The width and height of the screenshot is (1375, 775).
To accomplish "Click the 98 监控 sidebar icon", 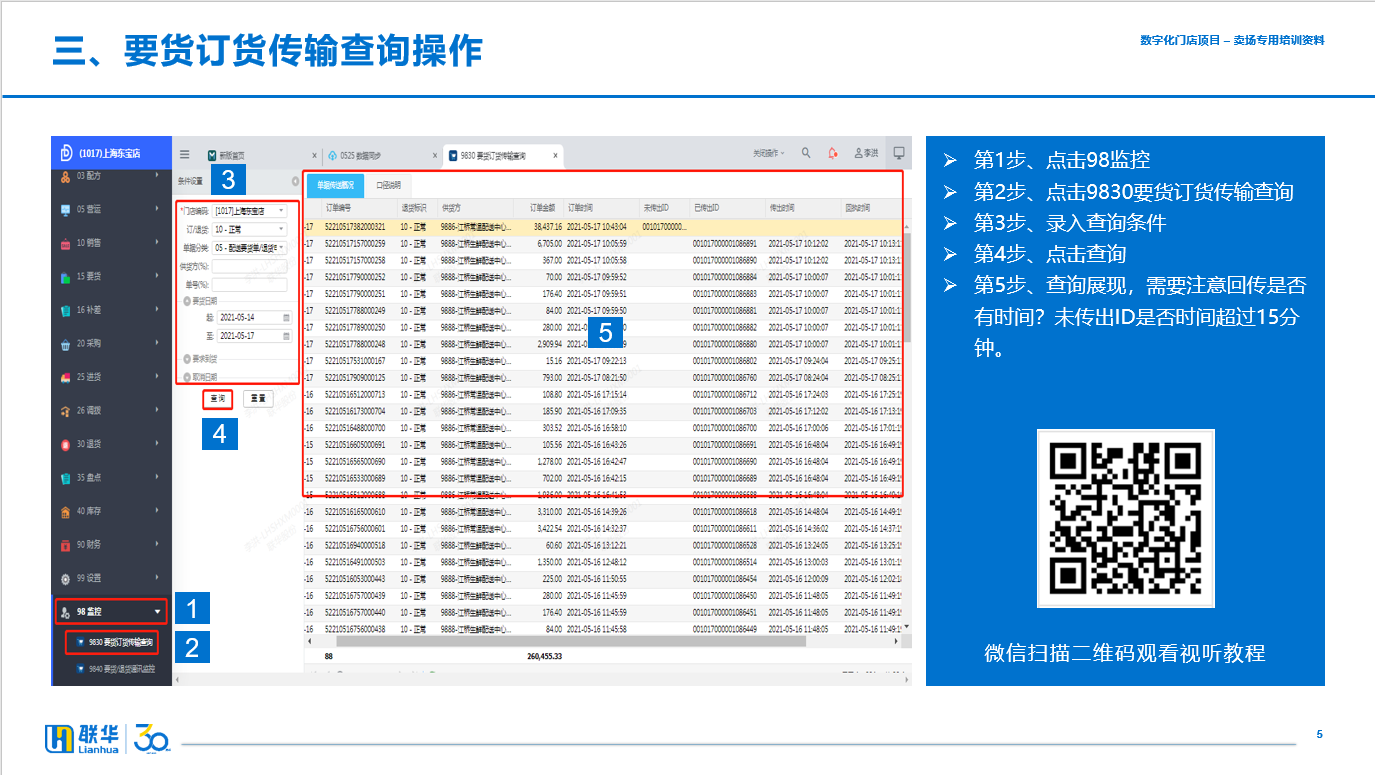I will (66, 612).
